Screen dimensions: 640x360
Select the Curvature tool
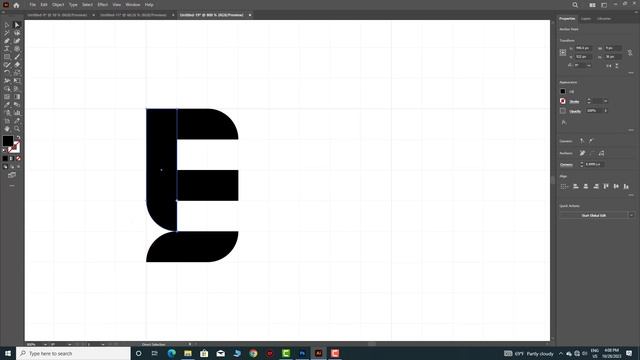click(x=17, y=41)
